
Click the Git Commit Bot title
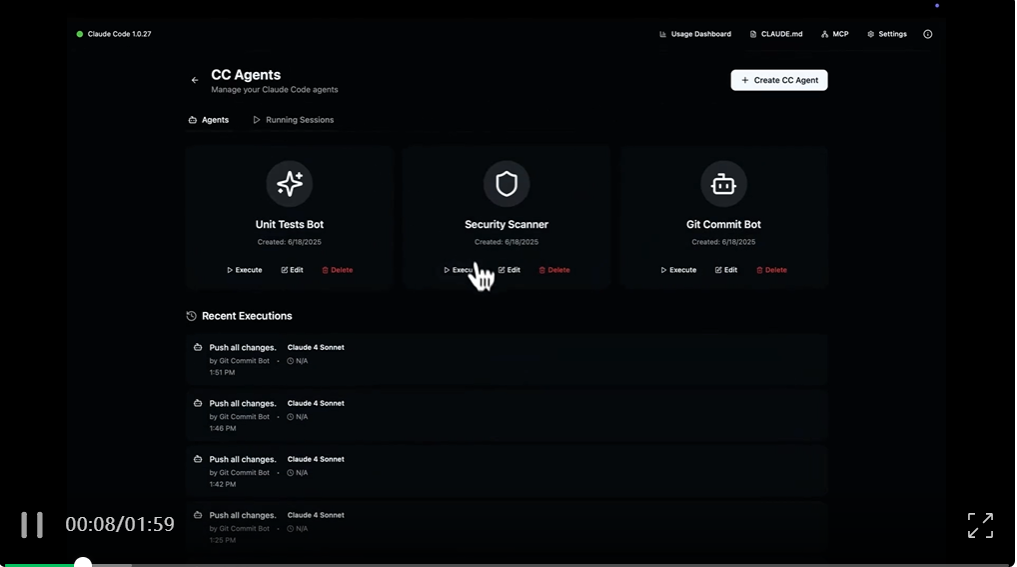tap(723, 224)
